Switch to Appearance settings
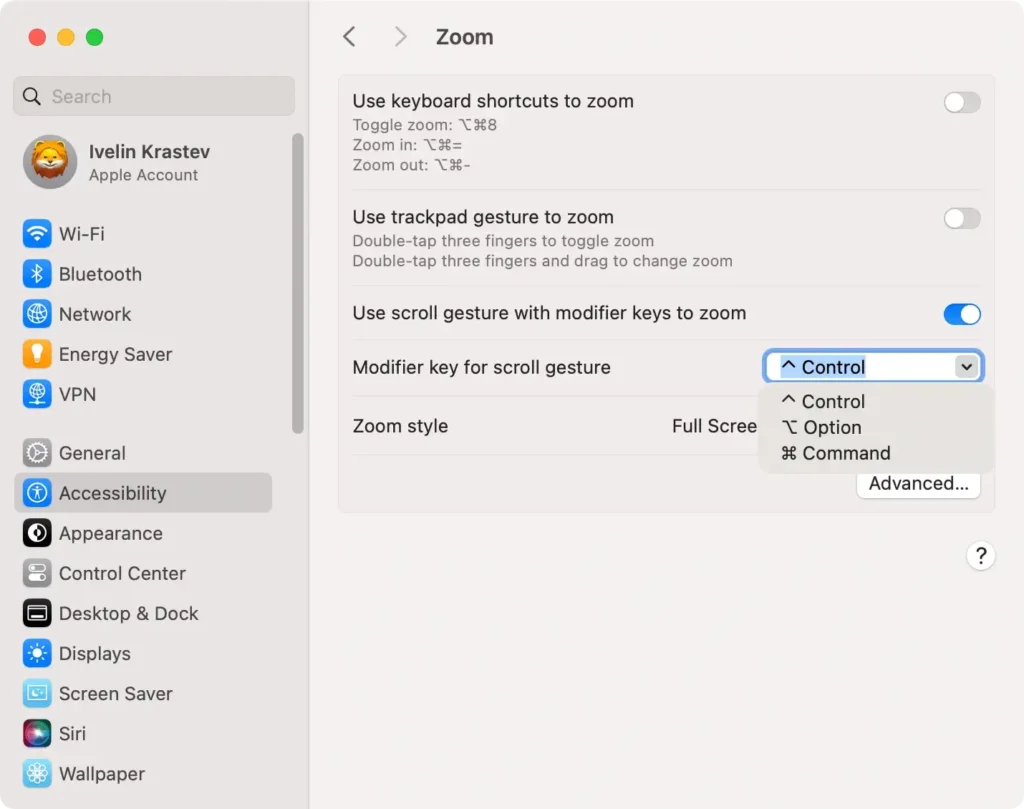Image resolution: width=1024 pixels, height=809 pixels. point(31,533)
